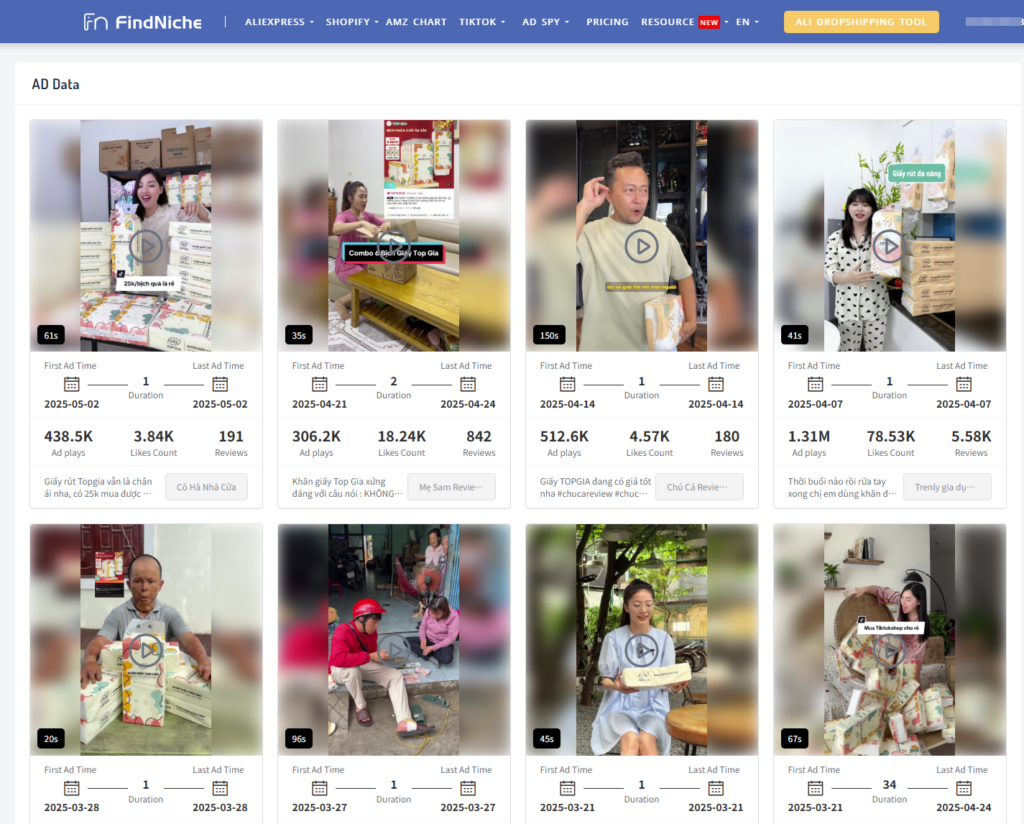Play the 150s Chú Cá Review video

point(641,246)
